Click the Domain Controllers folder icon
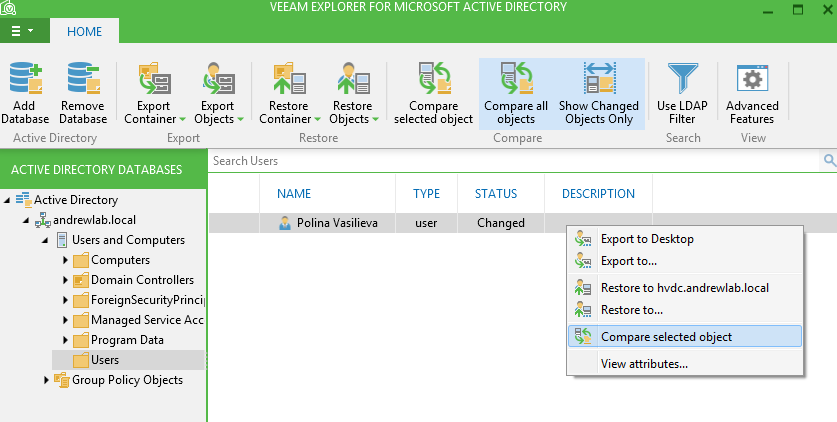Screen dimensions: 837x422 pos(81,280)
